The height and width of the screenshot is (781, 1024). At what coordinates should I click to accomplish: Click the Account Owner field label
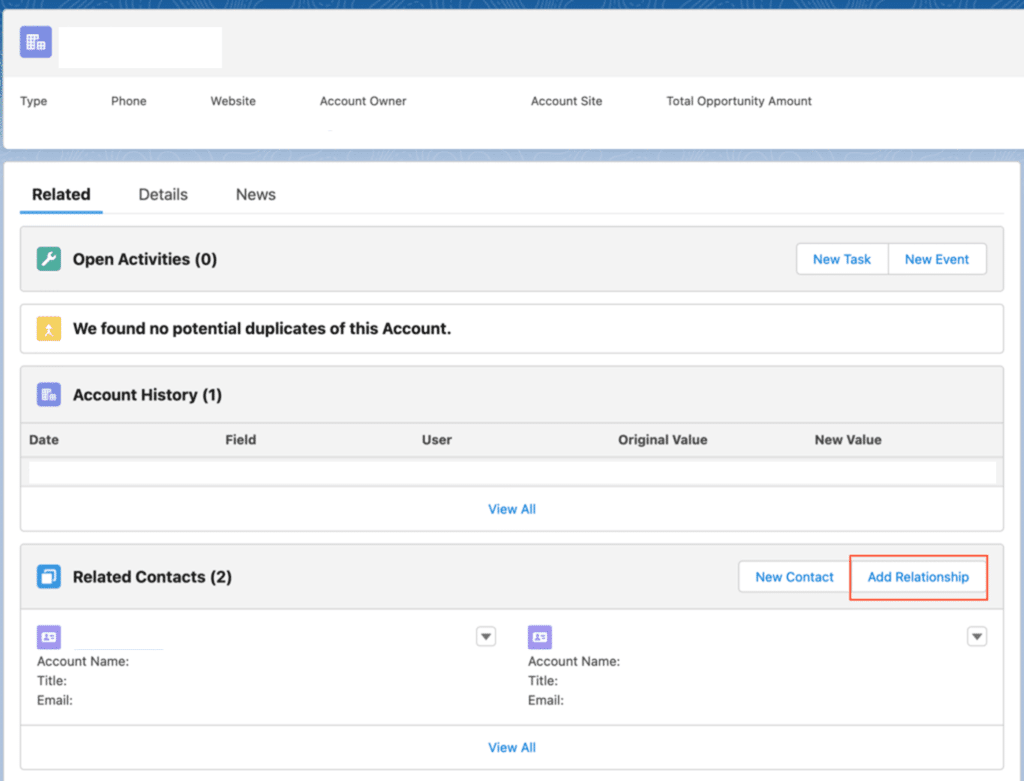coord(363,101)
